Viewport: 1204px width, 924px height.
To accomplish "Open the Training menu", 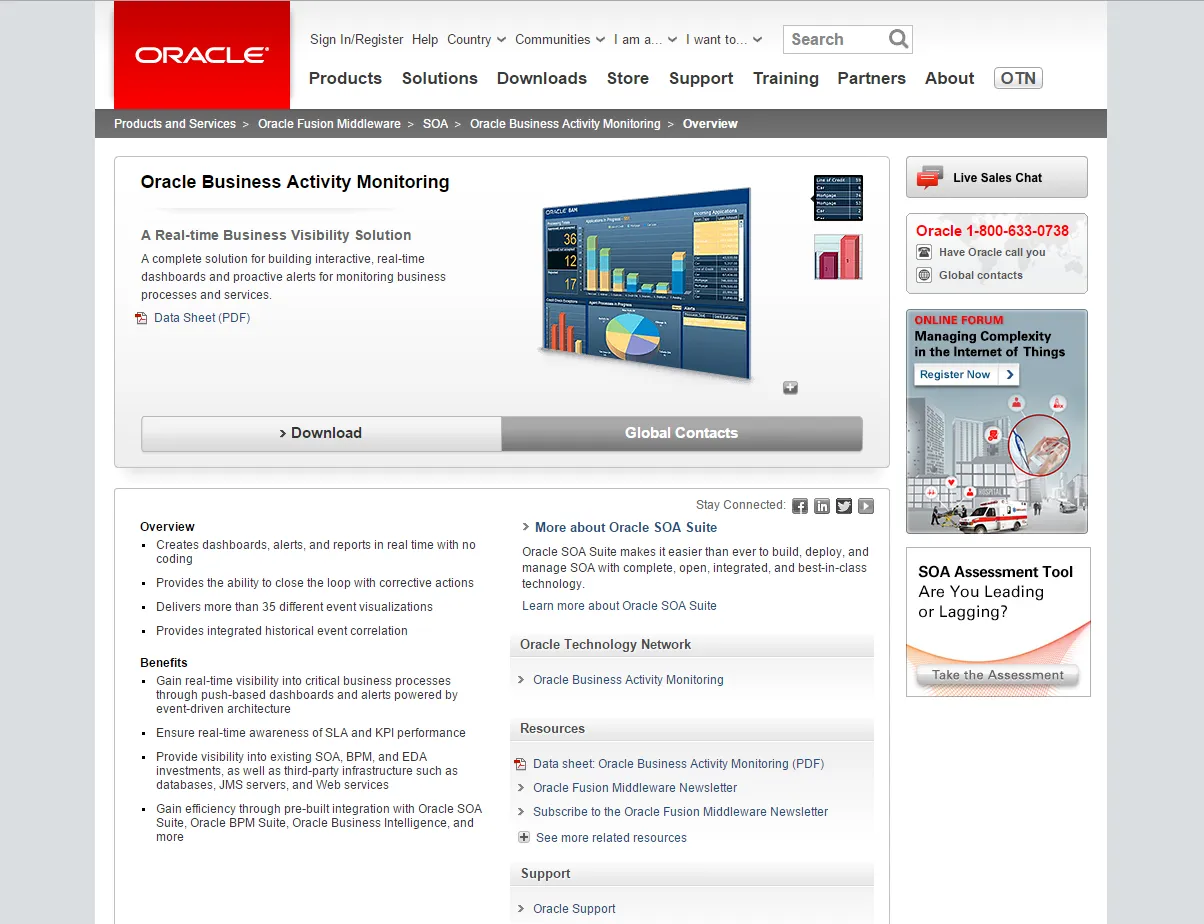I will 786,78.
